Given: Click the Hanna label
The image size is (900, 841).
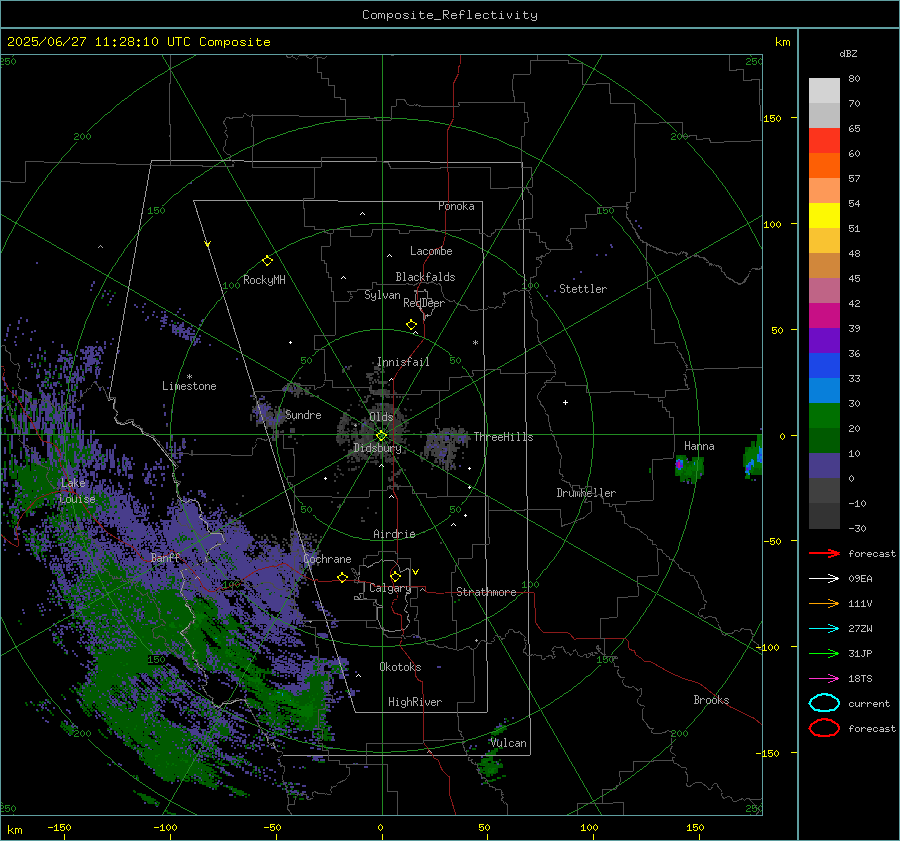Looking at the screenshot, I should [x=699, y=446].
